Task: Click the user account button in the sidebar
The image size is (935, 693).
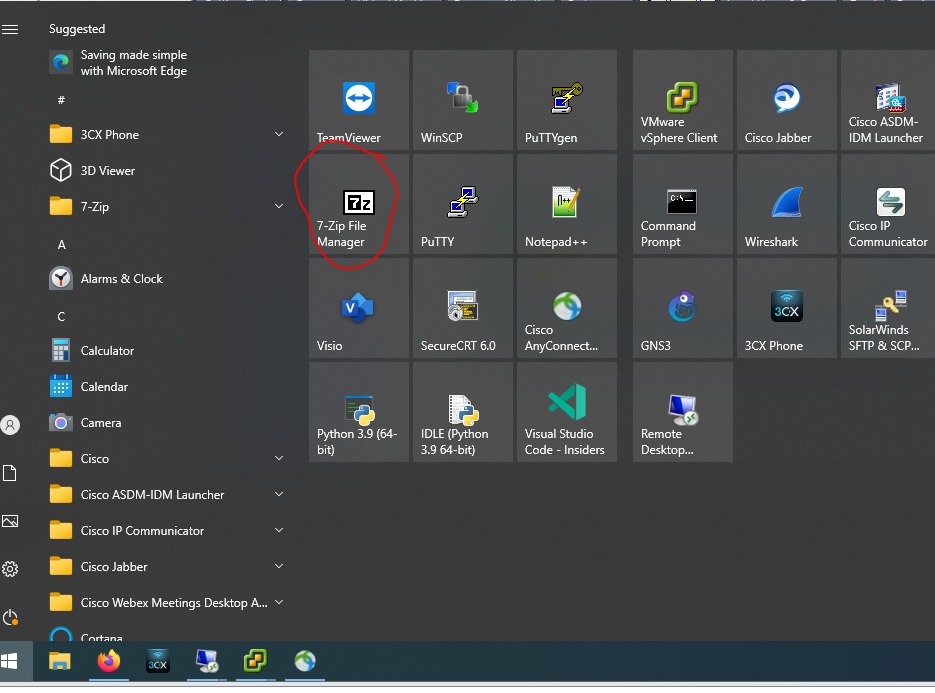Action: [x=10, y=424]
